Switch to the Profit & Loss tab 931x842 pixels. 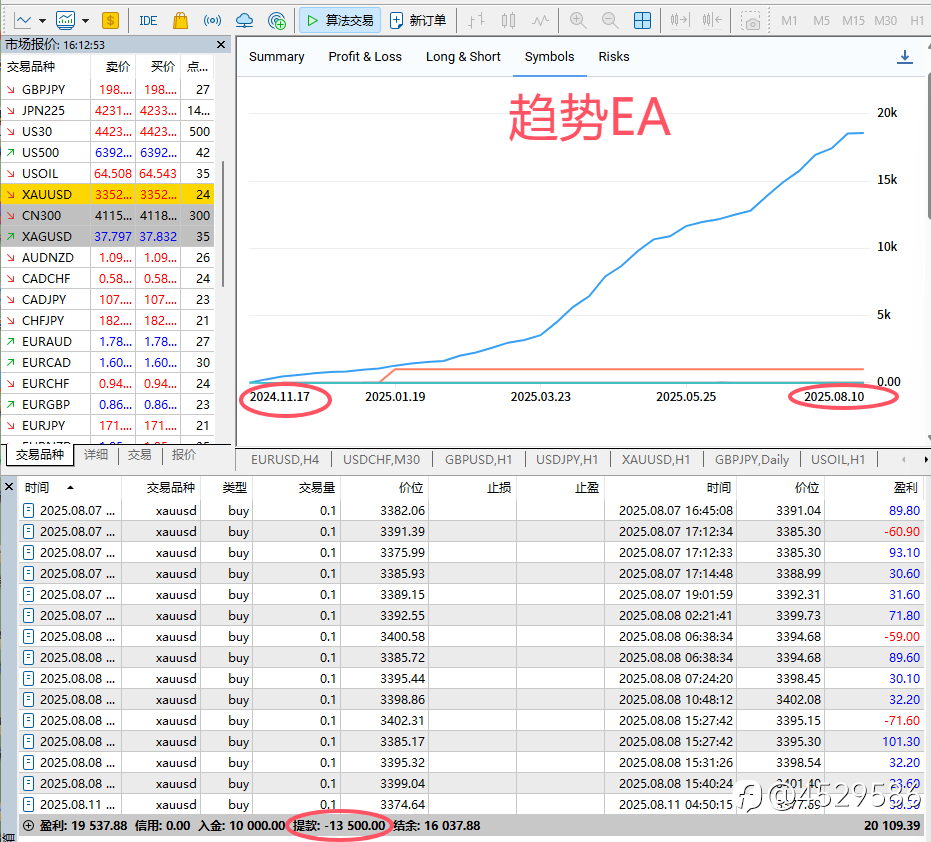[365, 57]
